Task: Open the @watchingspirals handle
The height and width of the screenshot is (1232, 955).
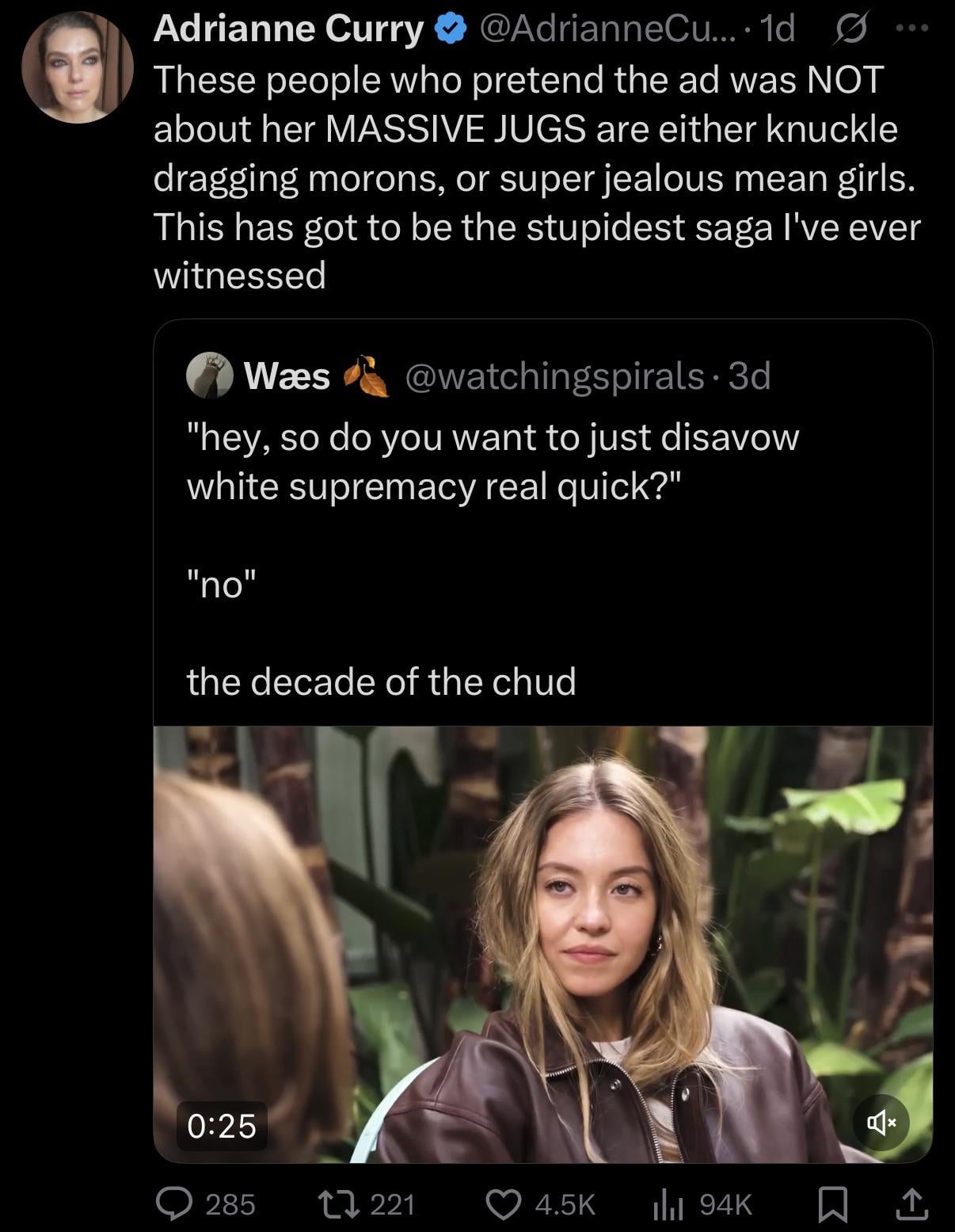Action: pos(554,376)
